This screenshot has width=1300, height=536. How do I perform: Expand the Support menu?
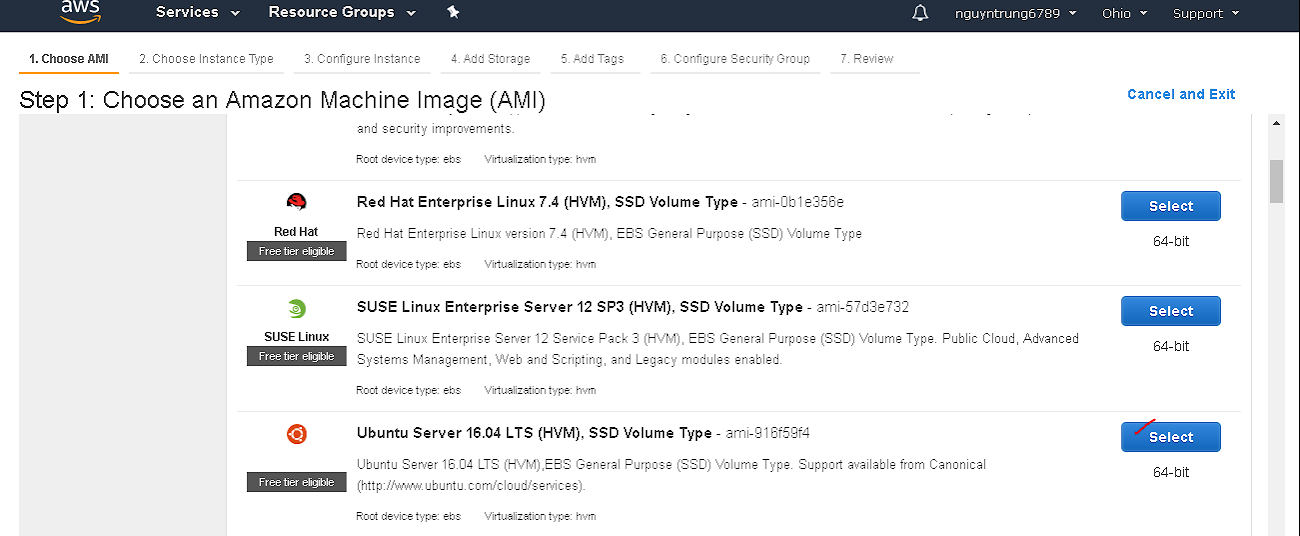tap(1205, 13)
